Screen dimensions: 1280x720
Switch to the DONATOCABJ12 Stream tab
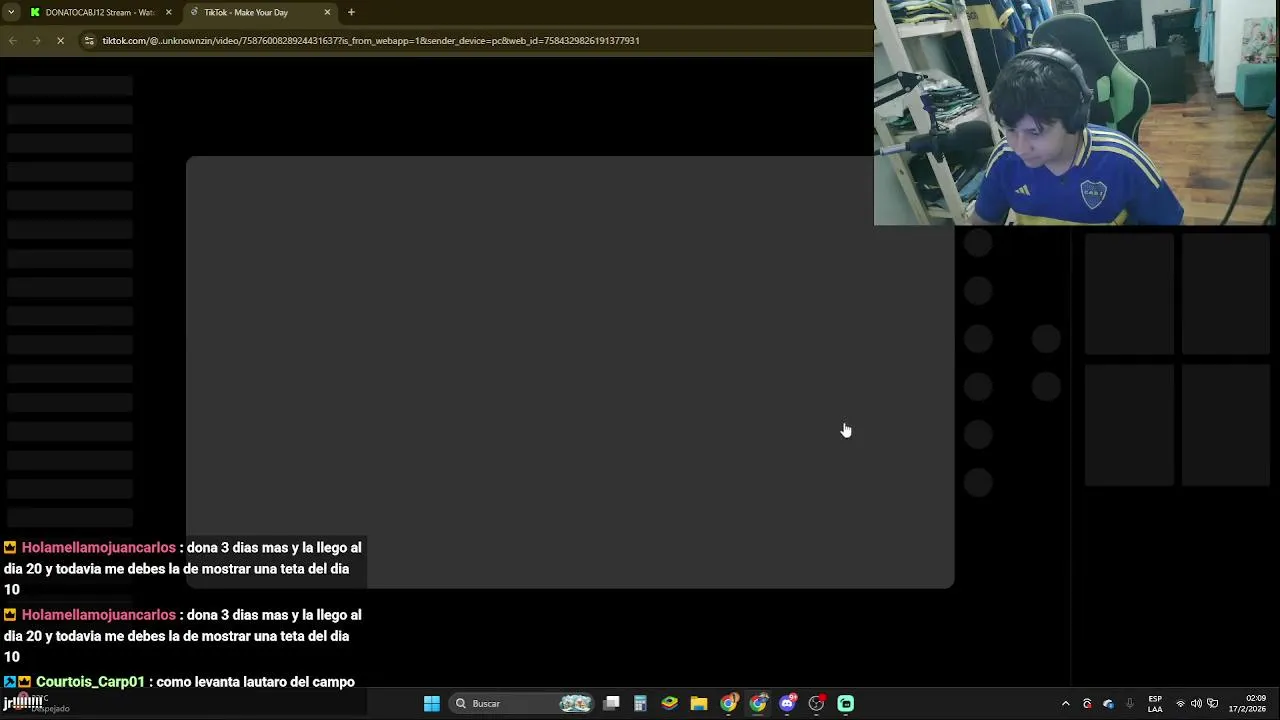[99, 12]
